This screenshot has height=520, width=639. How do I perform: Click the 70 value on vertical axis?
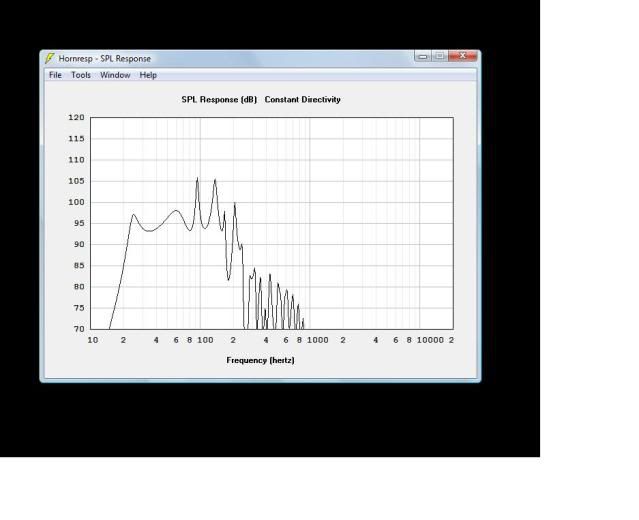pyautogui.click(x=79, y=328)
